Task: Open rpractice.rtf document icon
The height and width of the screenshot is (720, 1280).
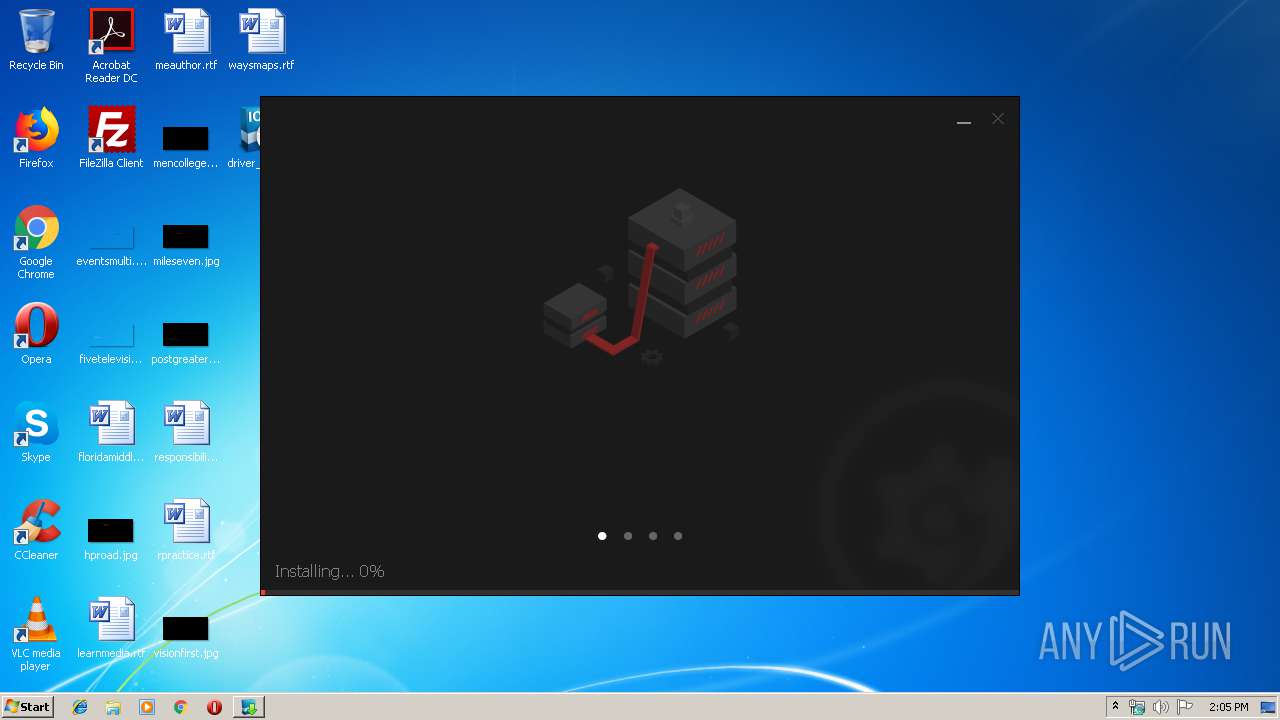Action: tap(186, 530)
